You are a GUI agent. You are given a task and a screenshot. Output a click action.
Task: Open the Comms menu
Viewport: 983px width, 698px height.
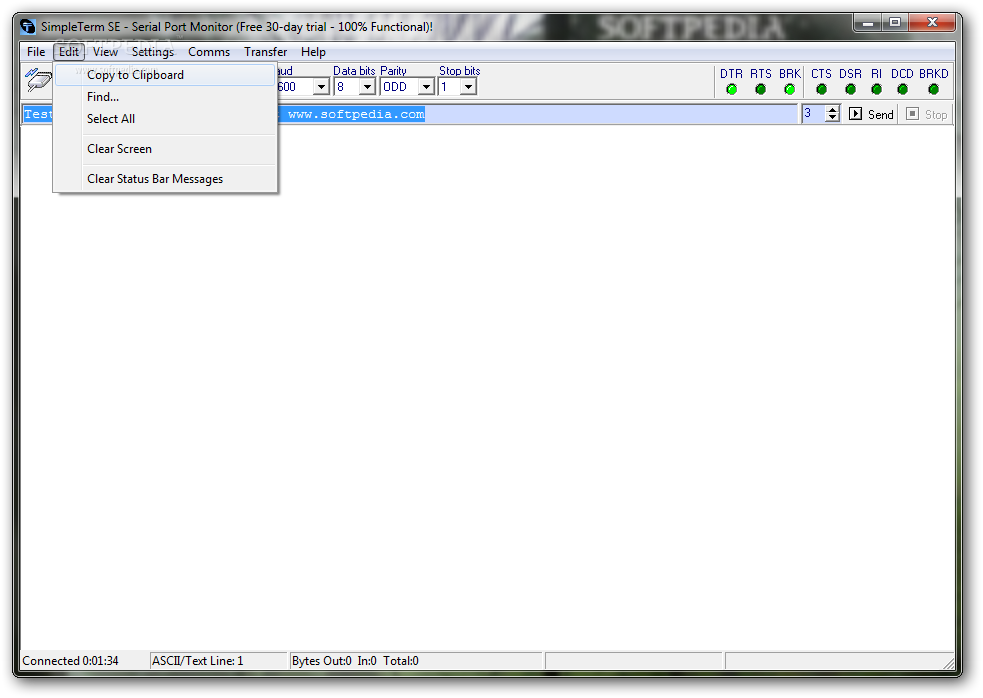coord(209,52)
